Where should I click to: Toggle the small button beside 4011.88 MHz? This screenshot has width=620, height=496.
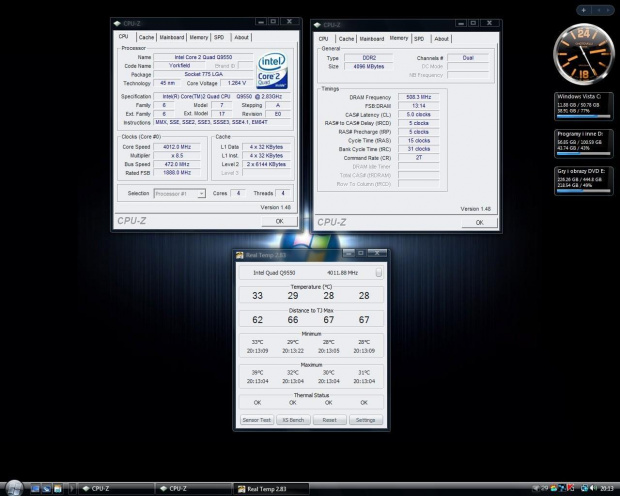[379, 272]
